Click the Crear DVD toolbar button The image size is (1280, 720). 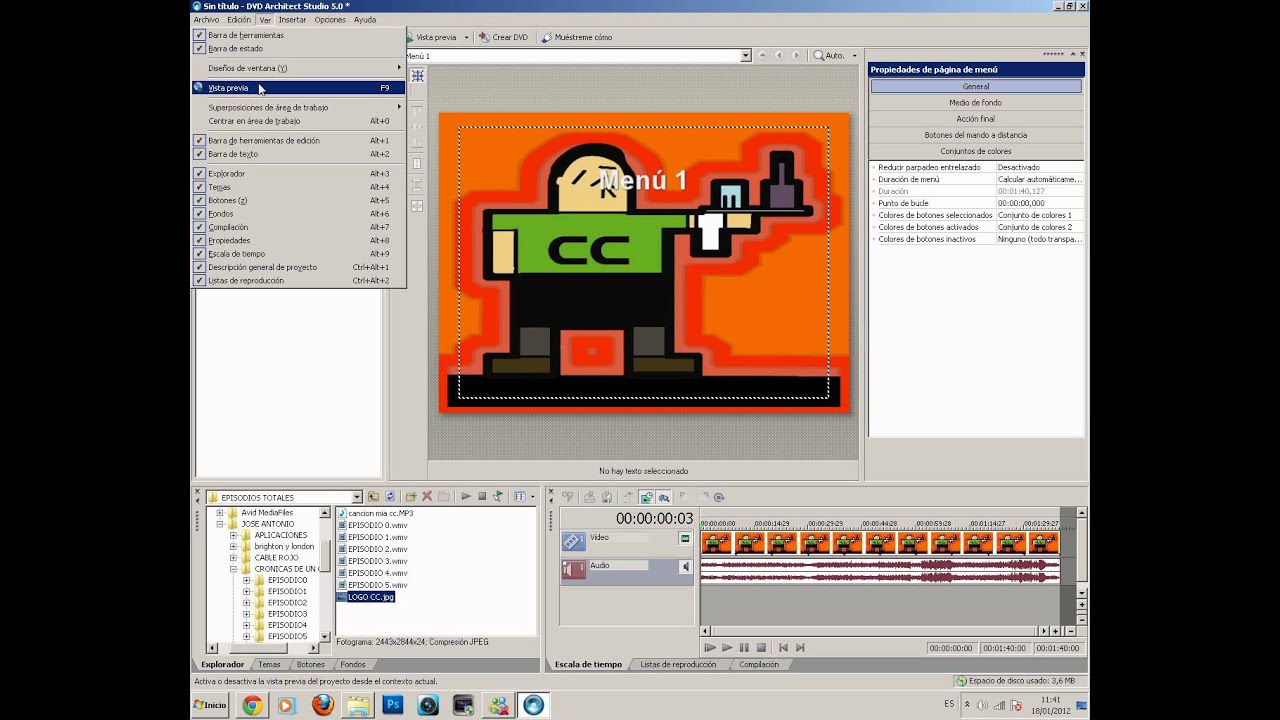pos(503,37)
